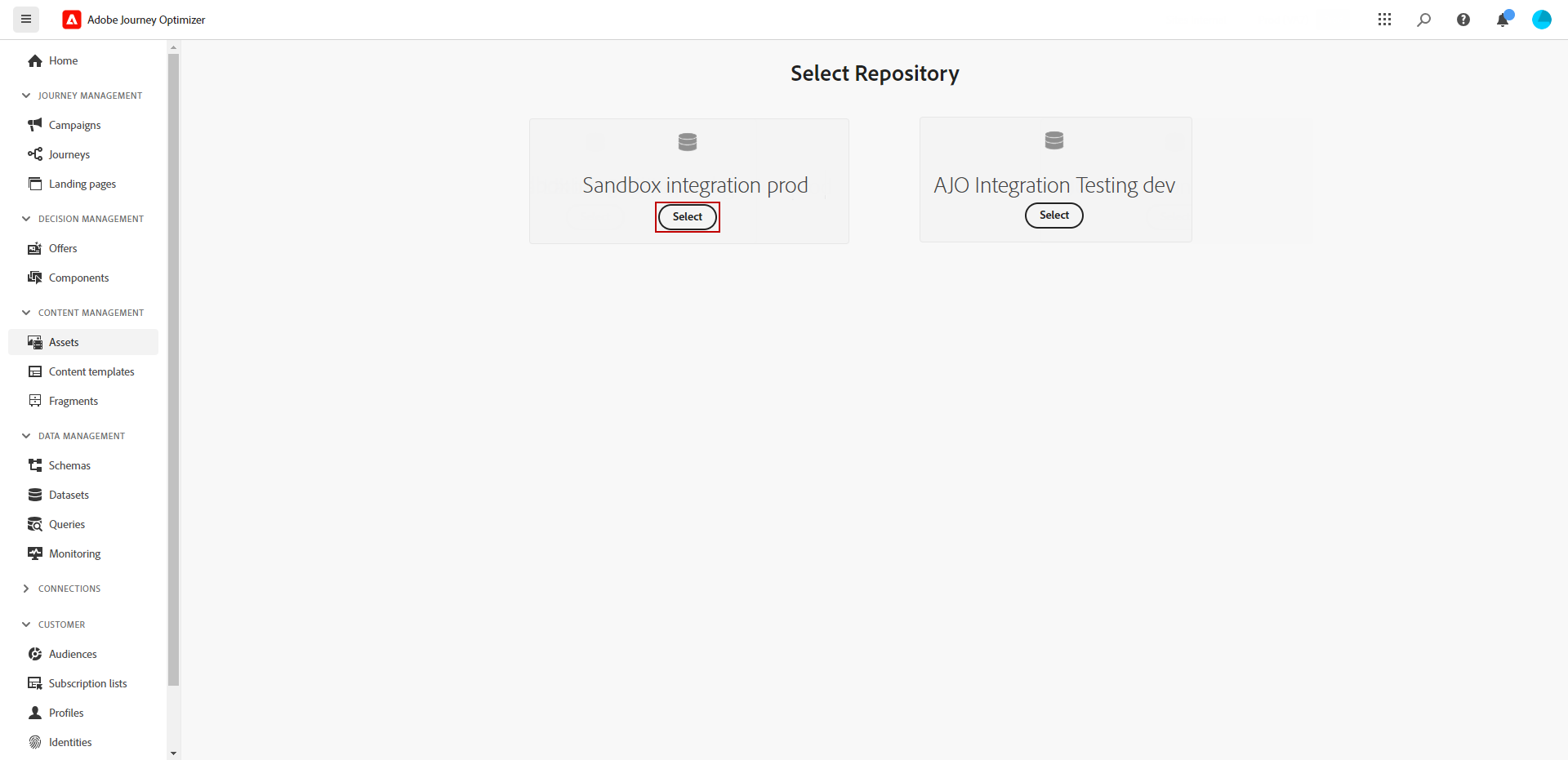The image size is (1568, 760).
Task: Click the search magnifier icon
Action: pyautogui.click(x=1423, y=20)
